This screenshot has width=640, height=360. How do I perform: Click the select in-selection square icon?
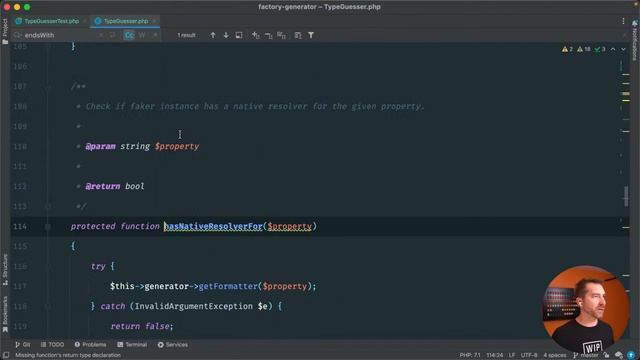(x=239, y=36)
